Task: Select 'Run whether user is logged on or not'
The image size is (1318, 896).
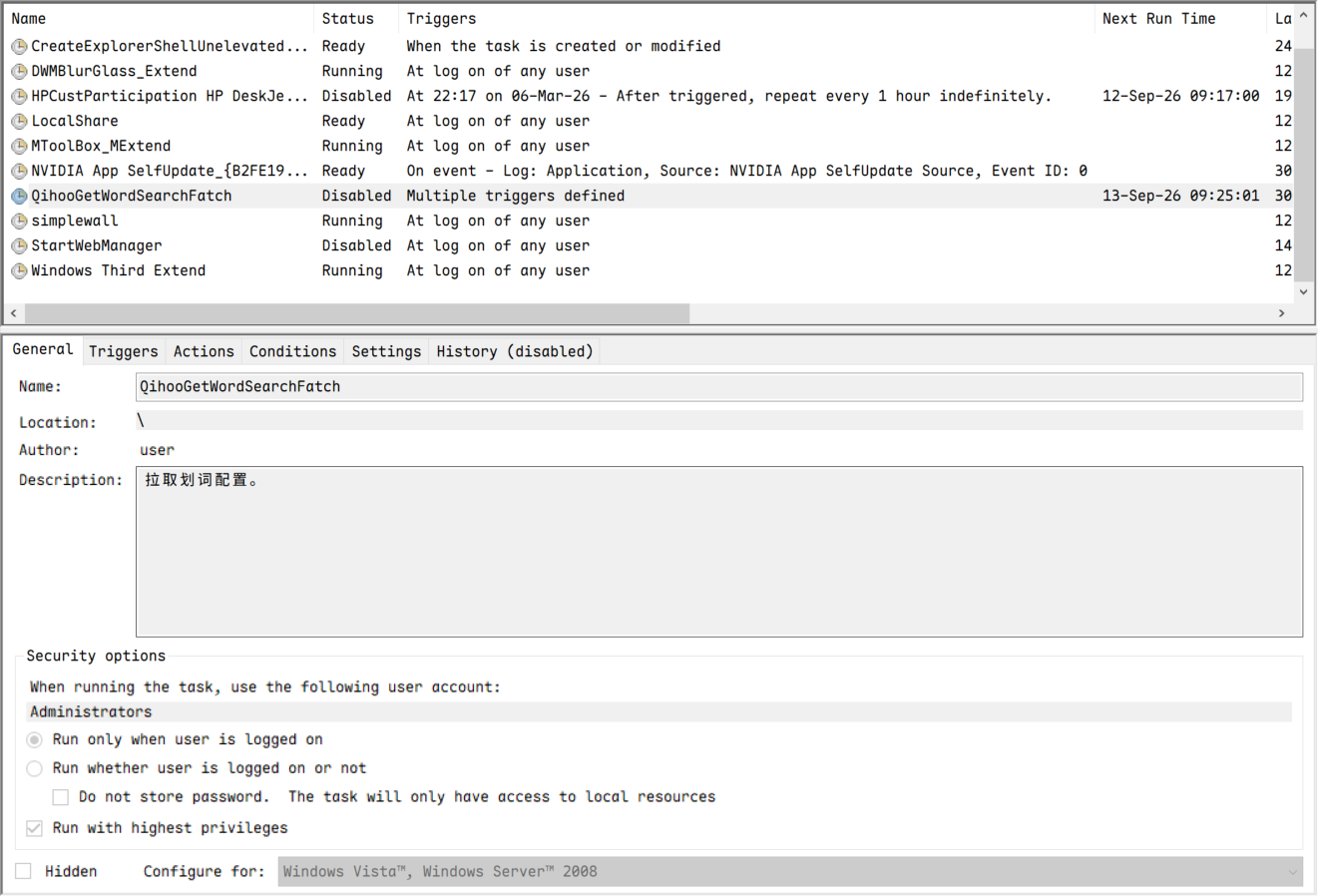Action: (35, 768)
